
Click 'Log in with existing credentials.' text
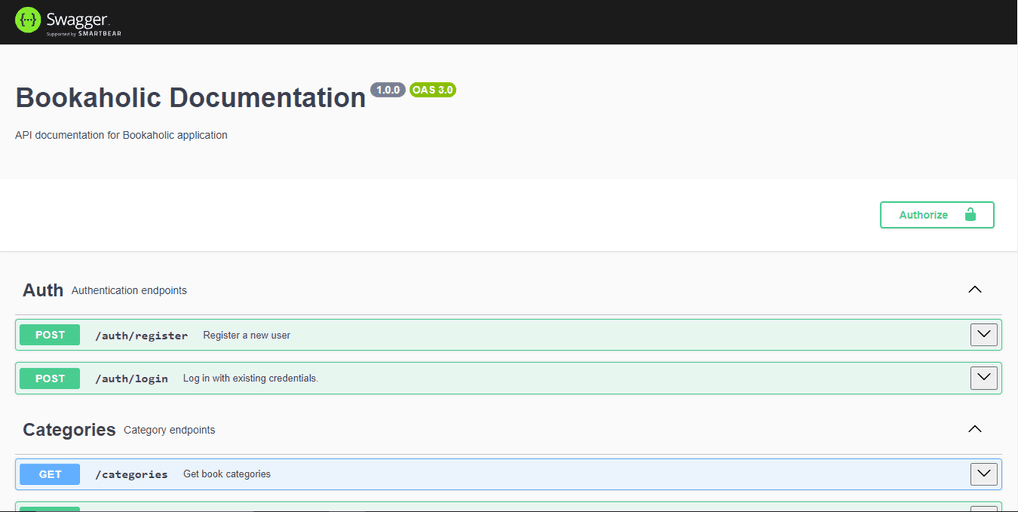251,378
